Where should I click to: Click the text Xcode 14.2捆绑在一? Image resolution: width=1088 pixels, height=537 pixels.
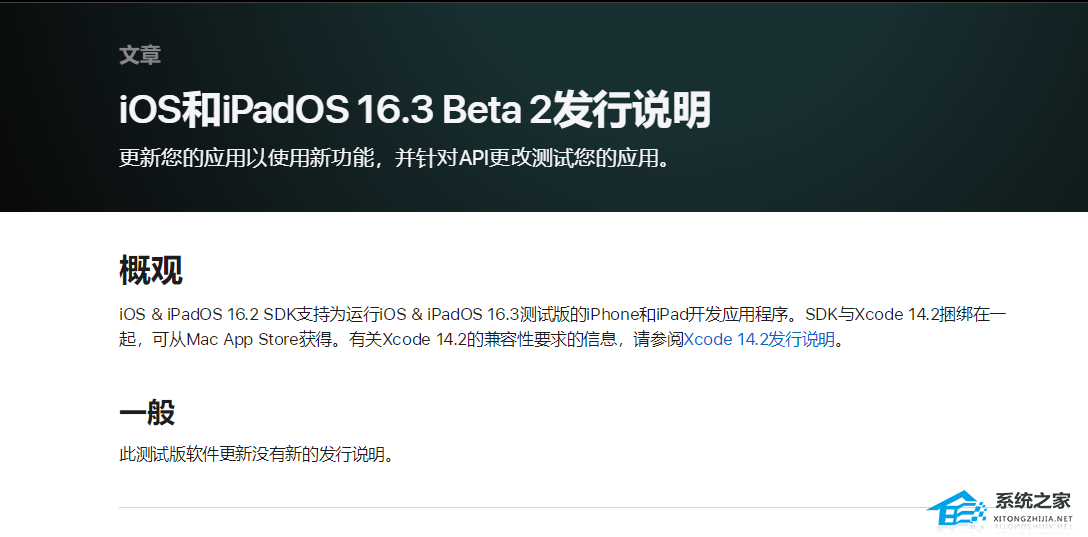(931, 315)
